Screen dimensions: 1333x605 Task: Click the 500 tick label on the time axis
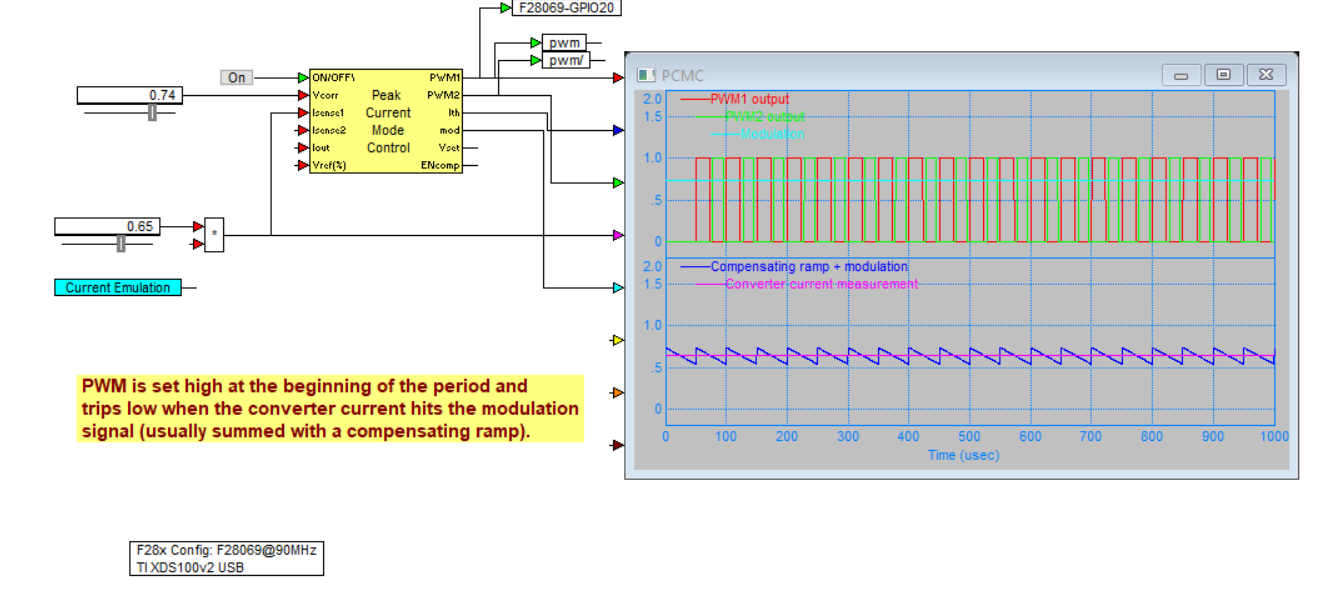970,436
